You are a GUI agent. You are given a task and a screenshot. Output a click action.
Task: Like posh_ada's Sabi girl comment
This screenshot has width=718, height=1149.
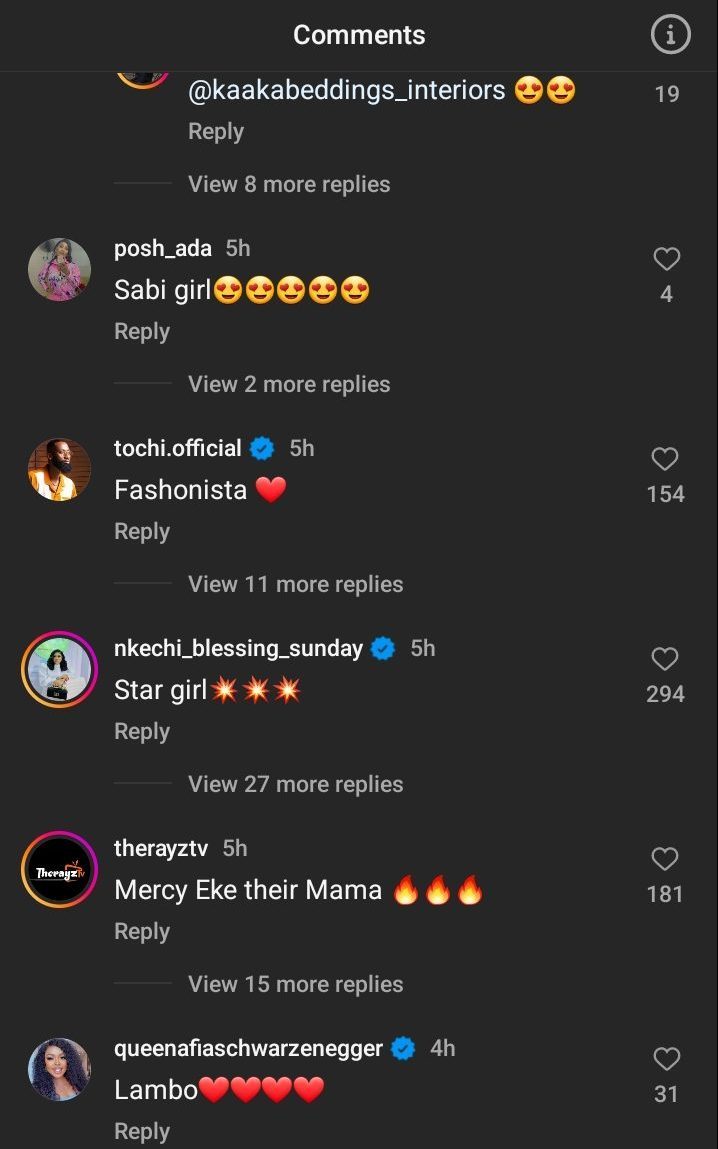[666, 260]
